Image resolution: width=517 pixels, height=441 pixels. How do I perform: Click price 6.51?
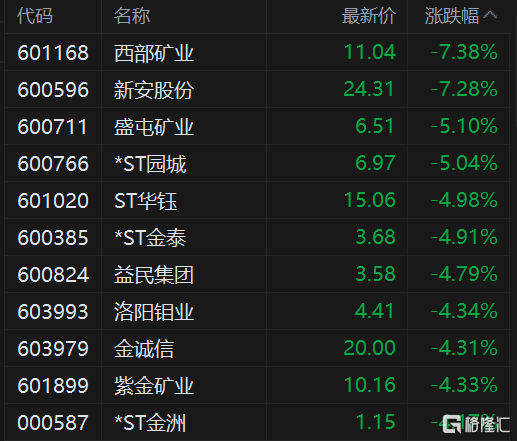click(375, 126)
